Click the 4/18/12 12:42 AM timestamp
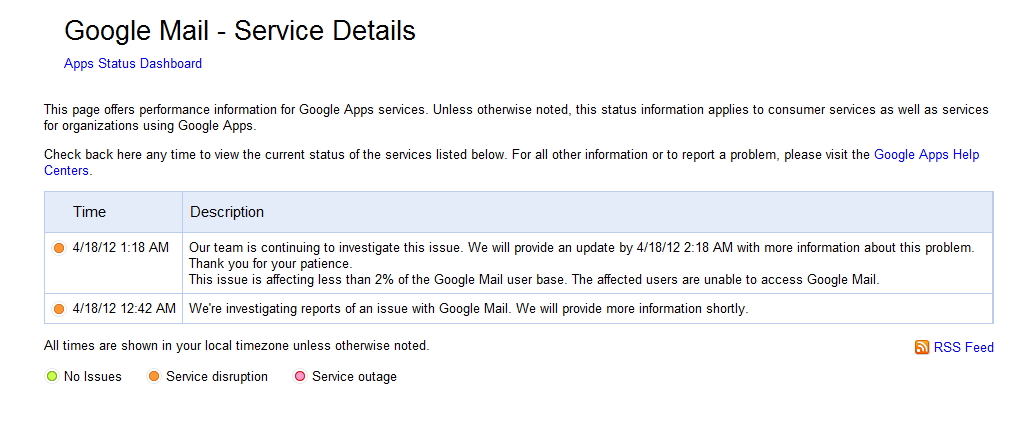Image resolution: width=1034 pixels, height=421 pixels. 124,309
